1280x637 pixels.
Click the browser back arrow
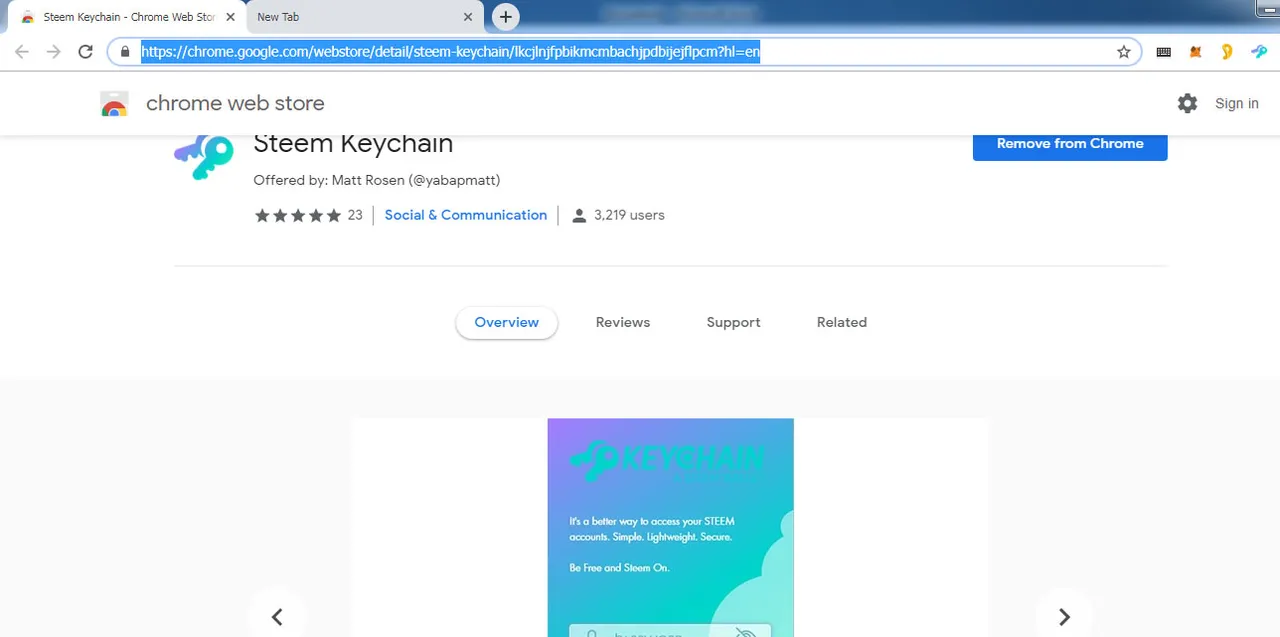click(22, 52)
